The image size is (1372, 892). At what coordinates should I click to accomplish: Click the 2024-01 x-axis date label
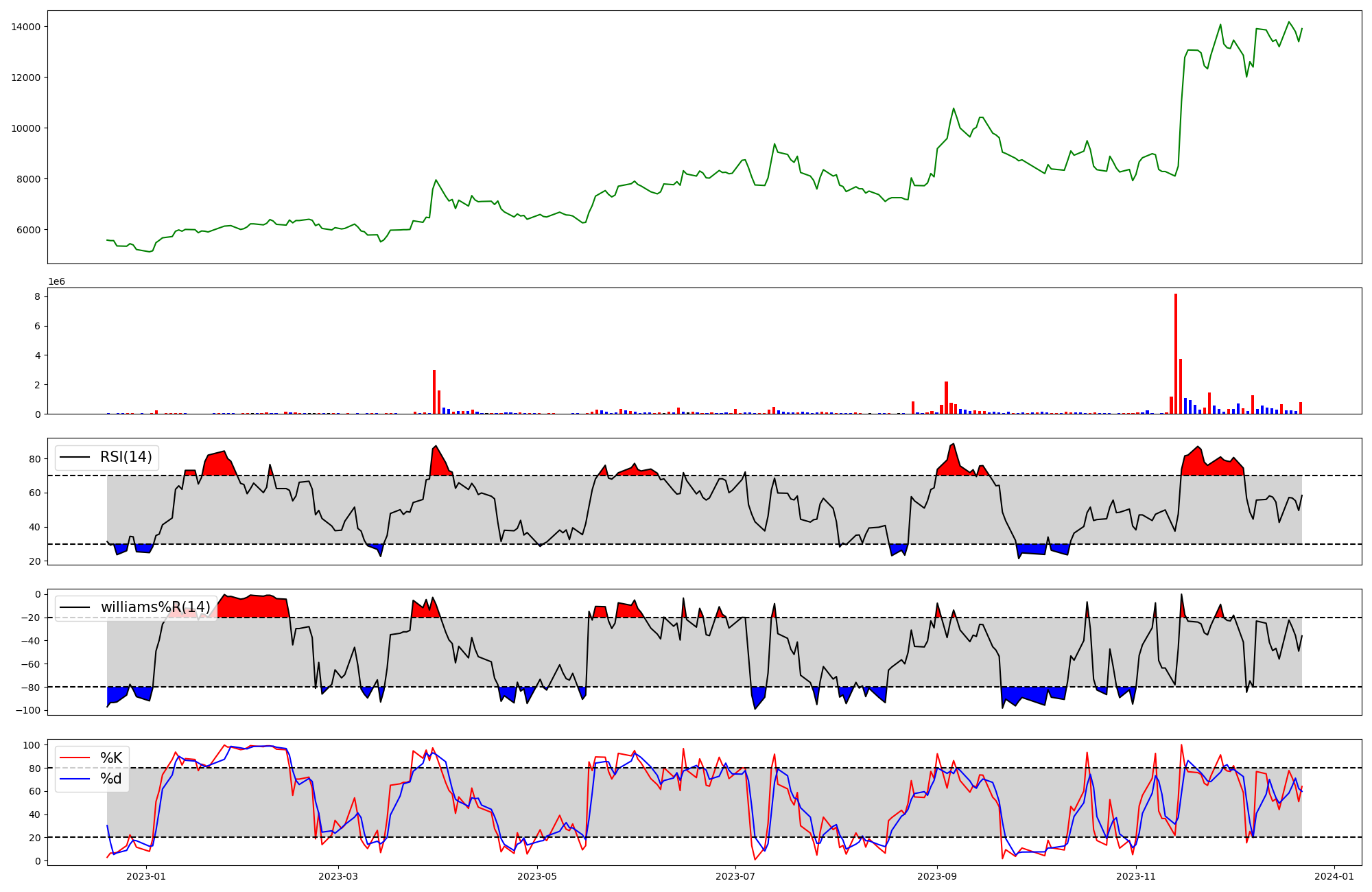click(1334, 876)
